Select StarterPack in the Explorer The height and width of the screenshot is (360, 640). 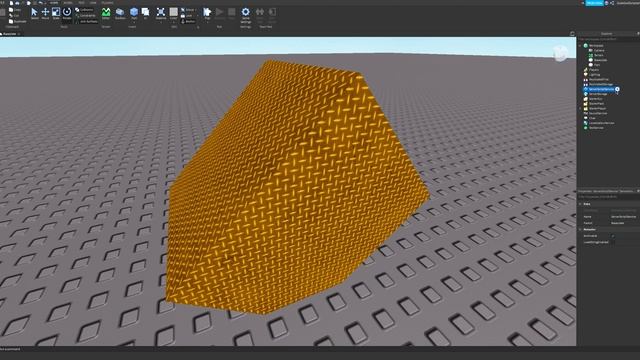(x=596, y=104)
